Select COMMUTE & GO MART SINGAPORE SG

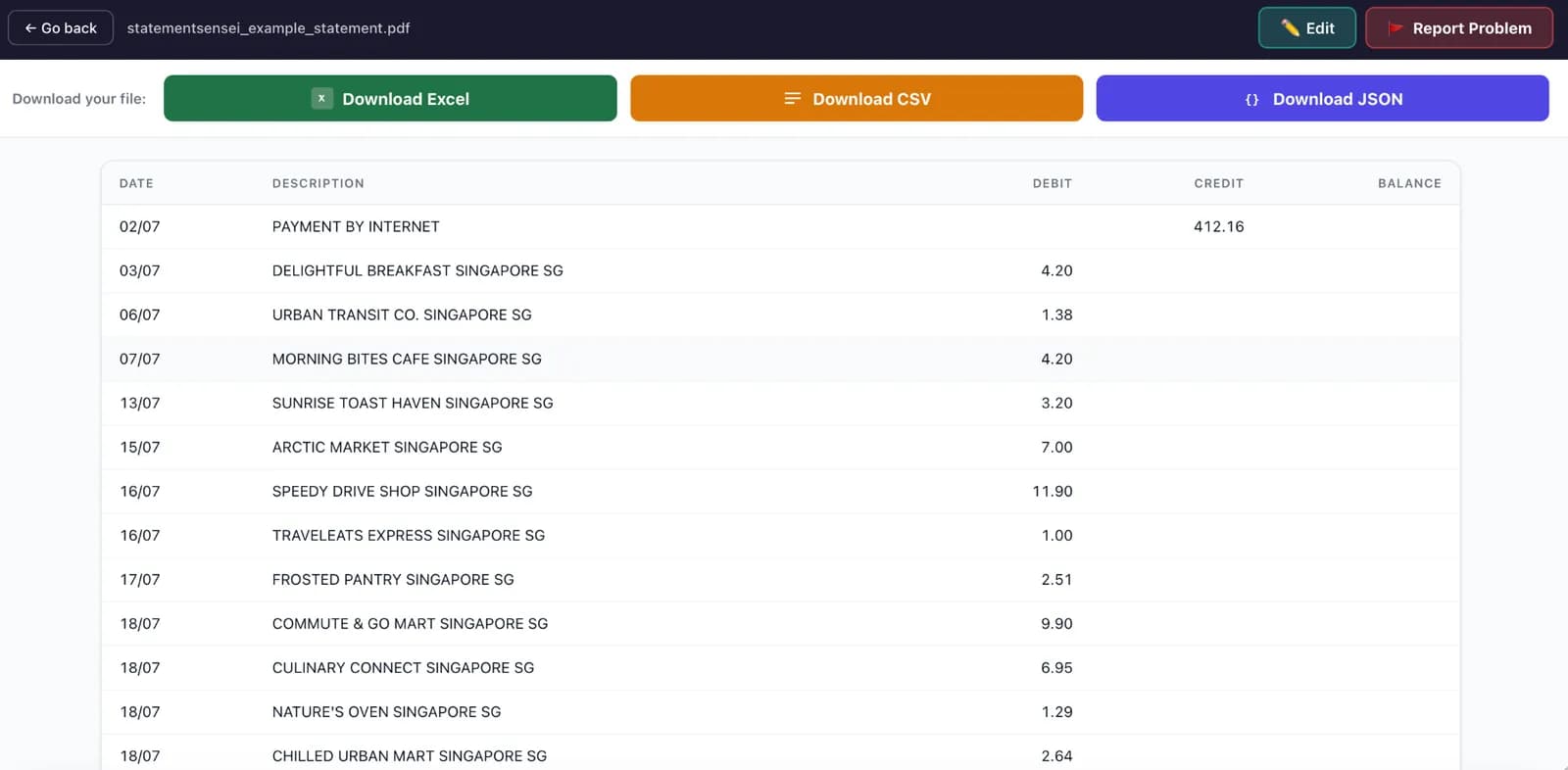click(411, 623)
